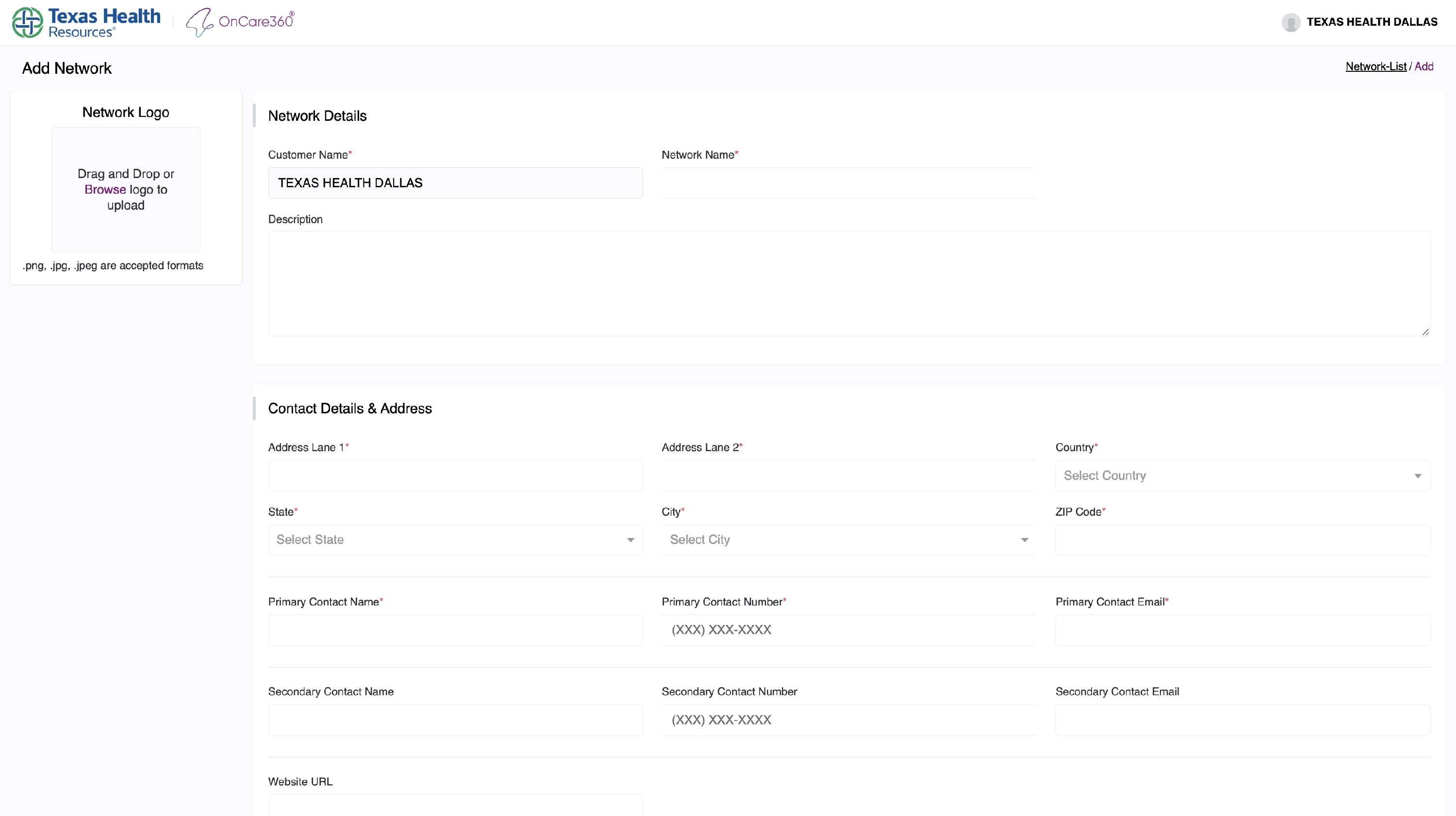Open the Select Country dropdown
The width and height of the screenshot is (1456, 816).
point(1242,476)
